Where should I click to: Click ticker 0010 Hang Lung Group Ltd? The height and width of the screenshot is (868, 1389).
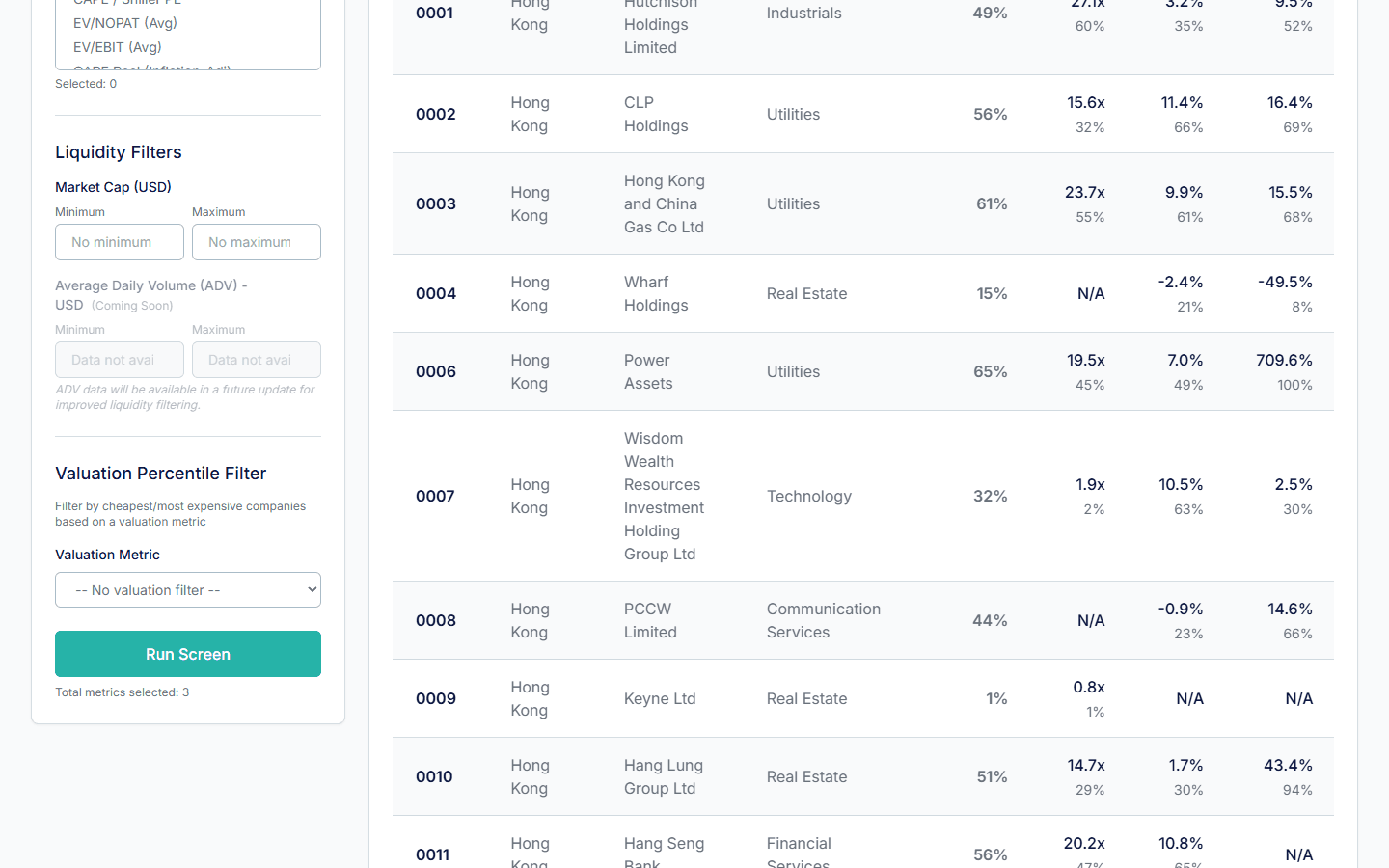pyautogui.click(x=862, y=776)
